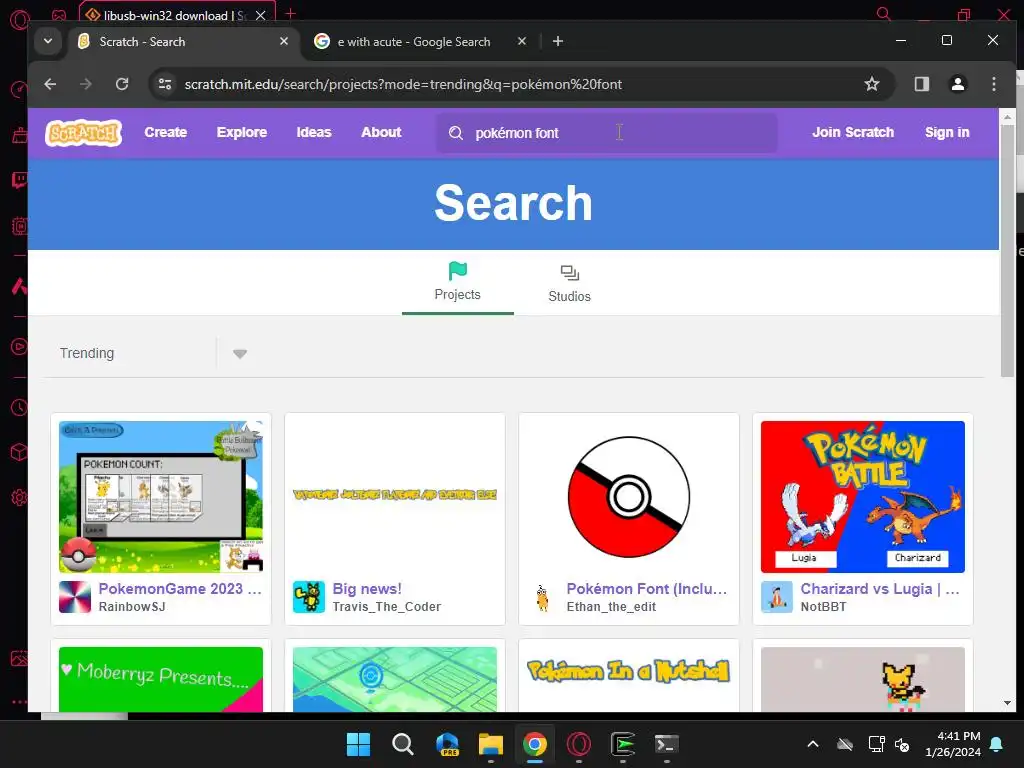The width and height of the screenshot is (1024, 768).
Task: Open notifications bell in system tray
Action: coord(997,744)
